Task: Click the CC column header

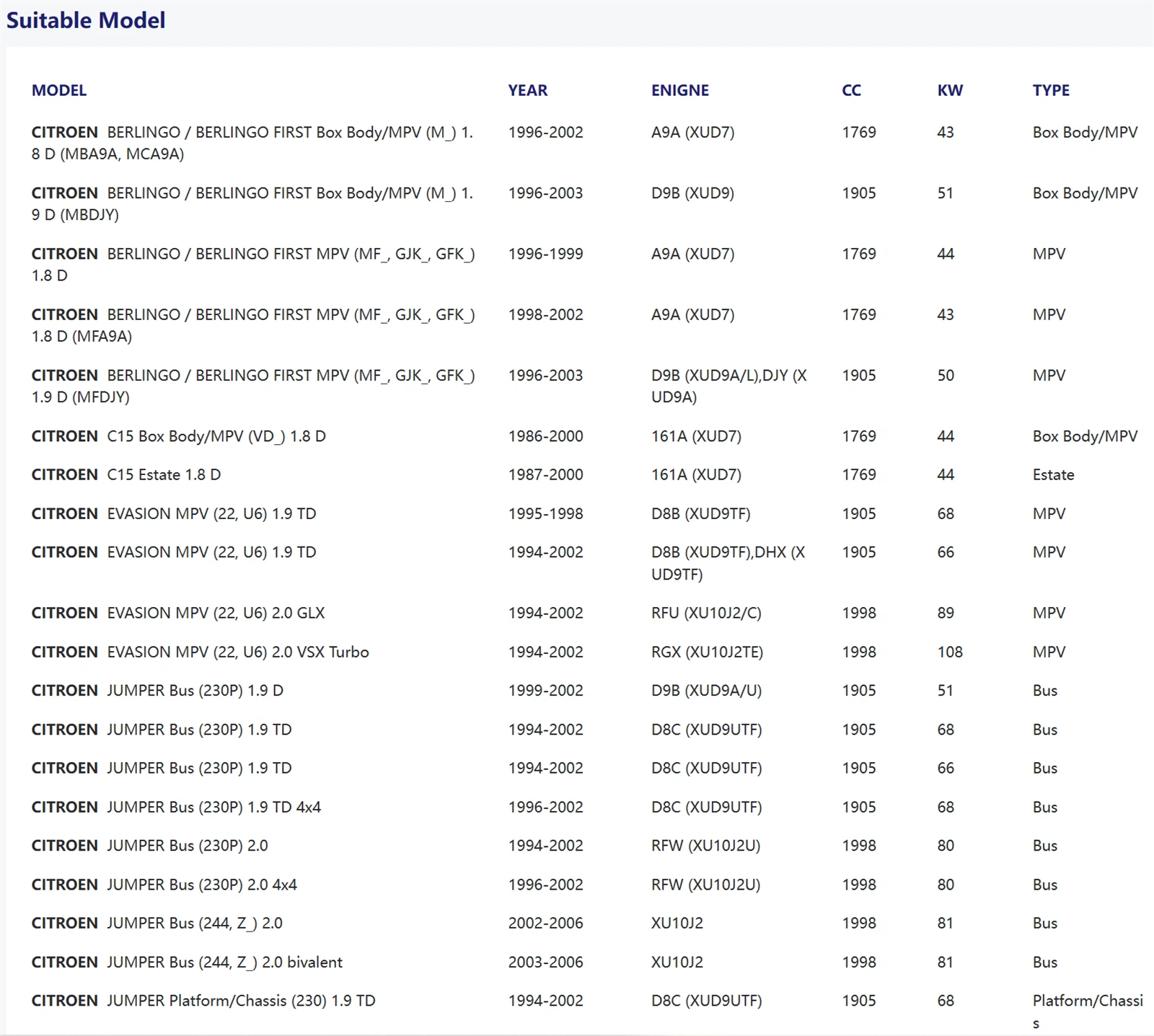Action: [852, 90]
